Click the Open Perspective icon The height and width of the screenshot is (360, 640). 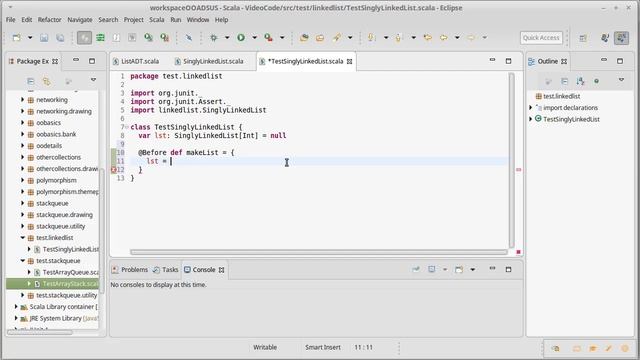click(583, 38)
